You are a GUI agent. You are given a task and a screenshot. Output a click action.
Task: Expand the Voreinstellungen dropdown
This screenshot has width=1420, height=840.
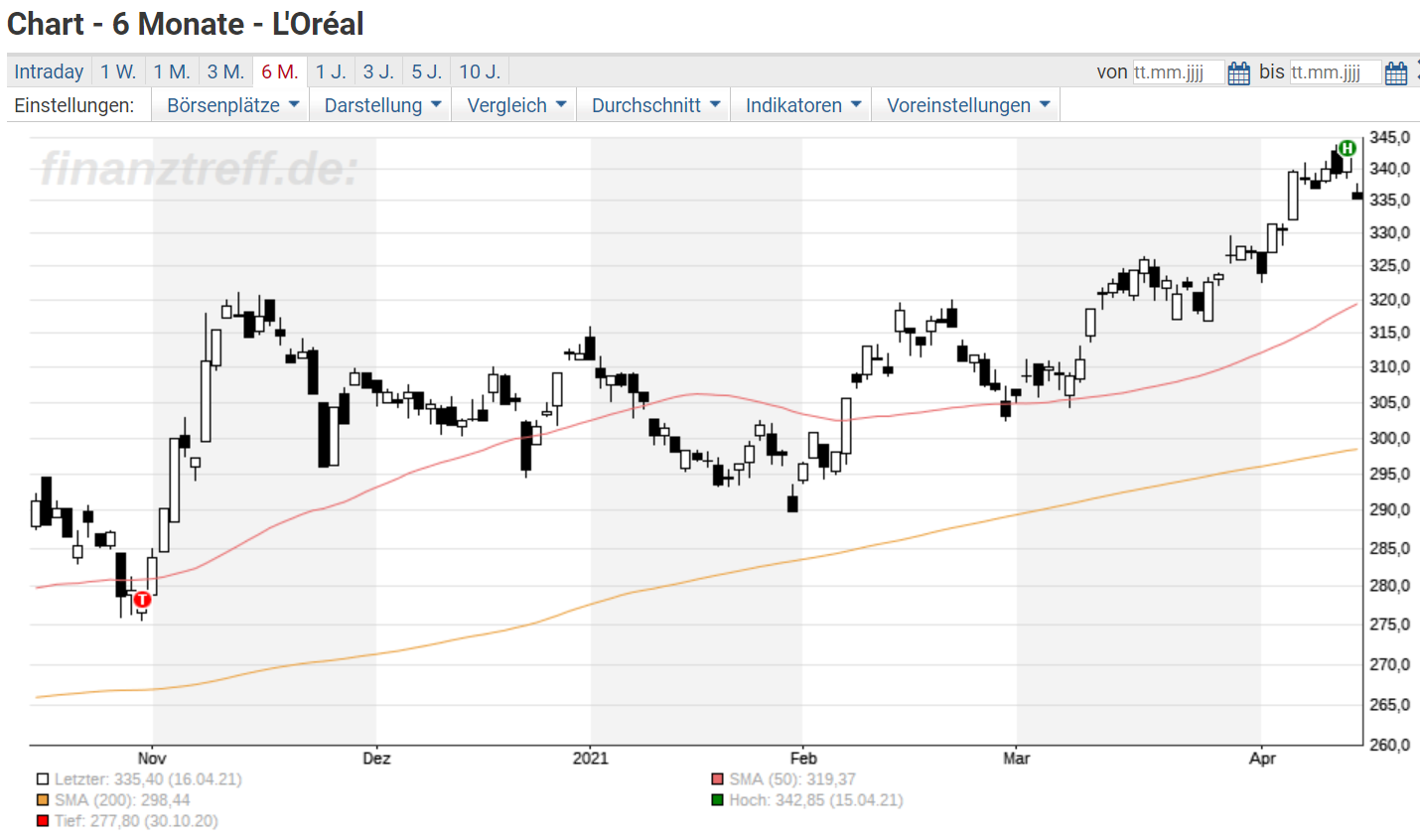pyautogui.click(x=967, y=105)
